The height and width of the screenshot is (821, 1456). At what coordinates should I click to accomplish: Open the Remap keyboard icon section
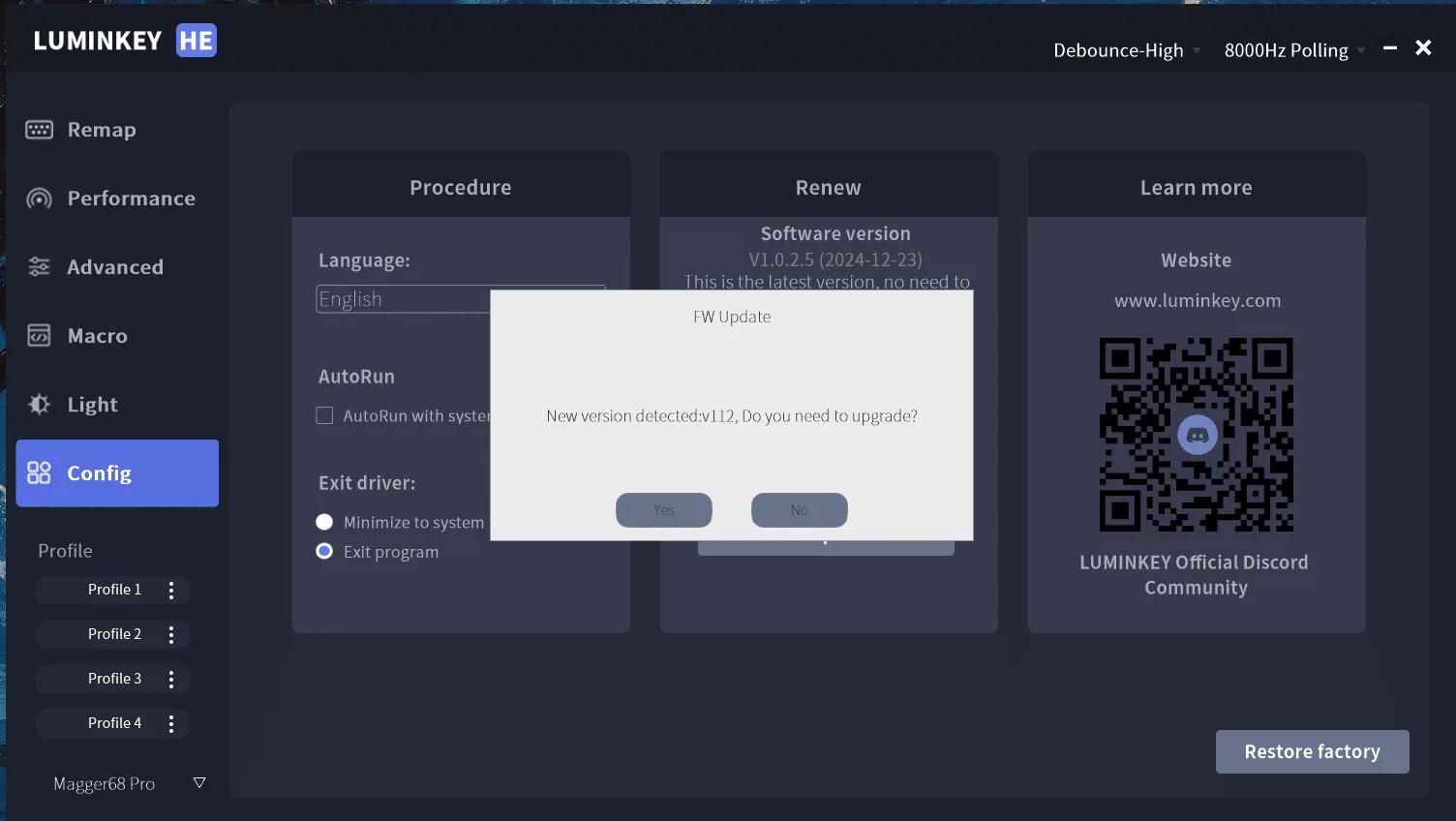tap(39, 130)
